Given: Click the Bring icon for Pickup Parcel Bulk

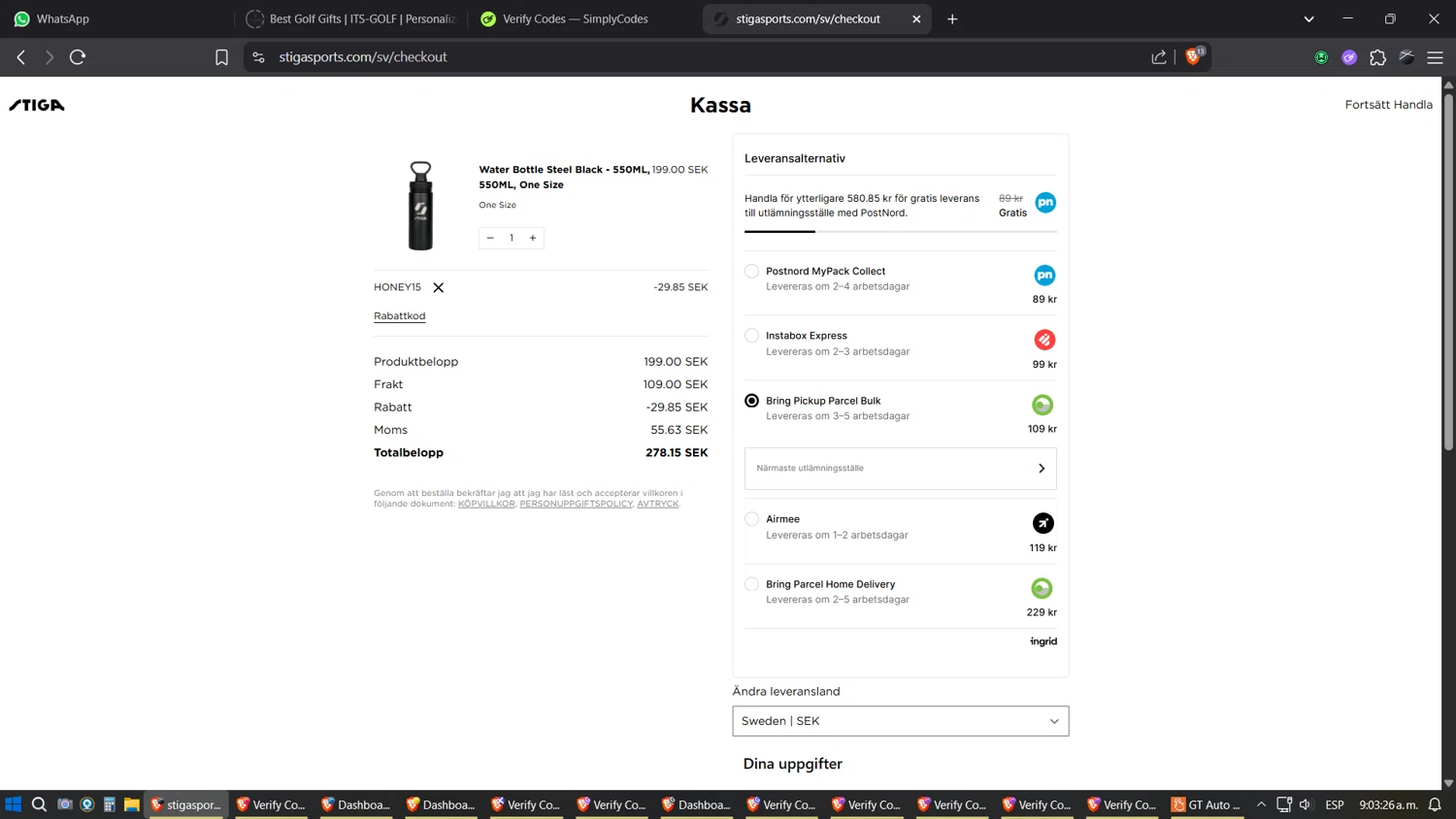Looking at the screenshot, I should click(1042, 405).
